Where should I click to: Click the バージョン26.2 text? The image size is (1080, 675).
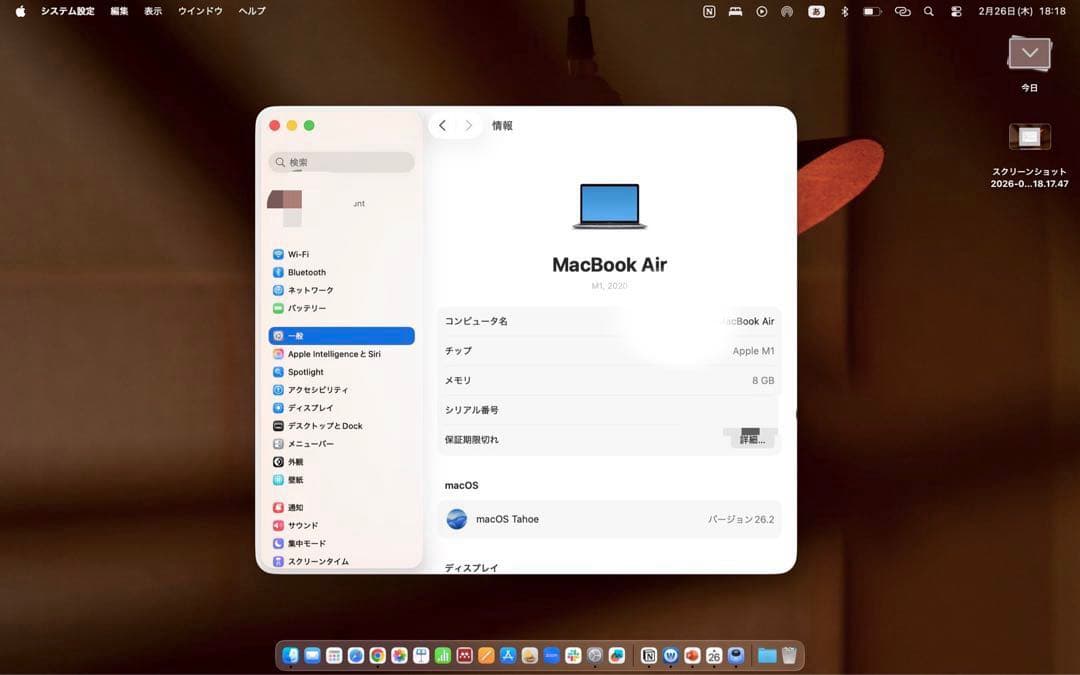coord(741,519)
